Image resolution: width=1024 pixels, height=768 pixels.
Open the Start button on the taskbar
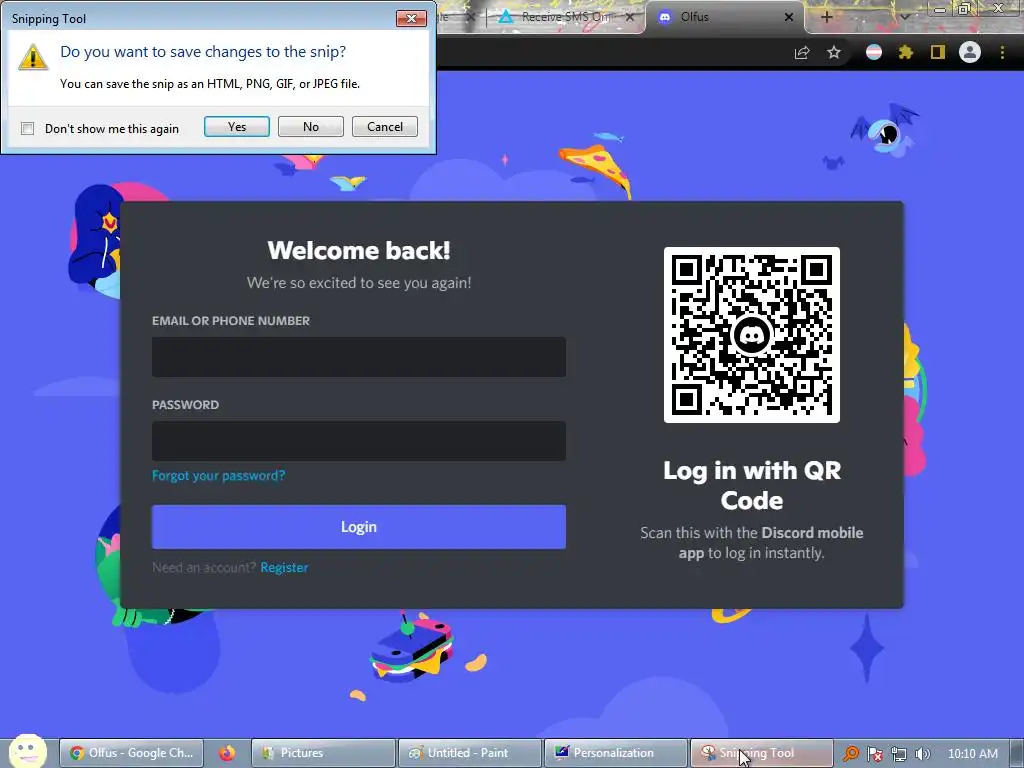[27, 751]
